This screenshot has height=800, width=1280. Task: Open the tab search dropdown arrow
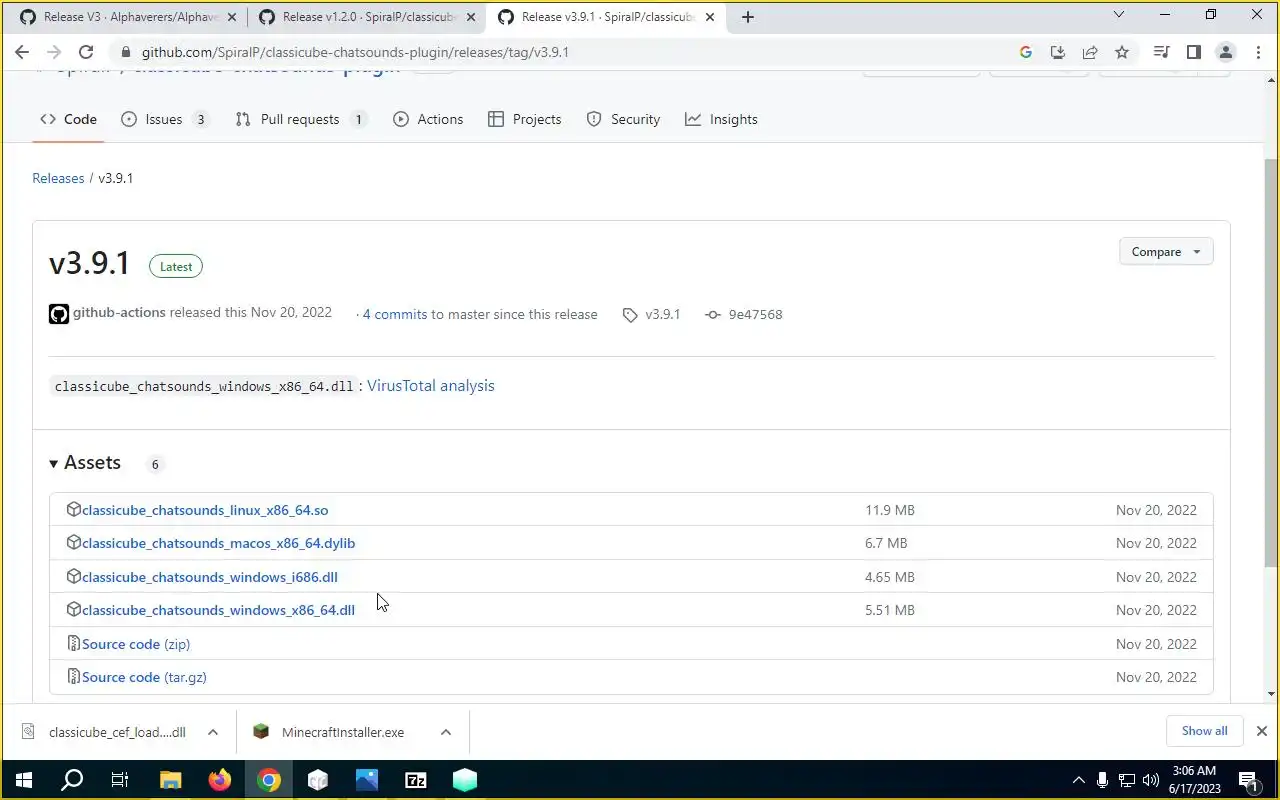click(1119, 15)
